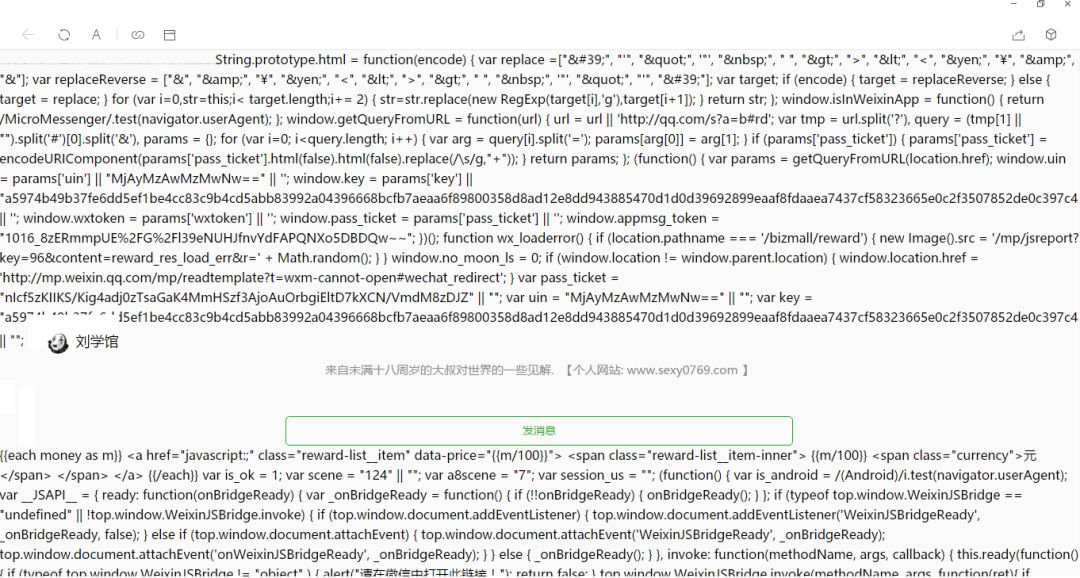Click the share/forward icon
Viewport: 1080px width, 578px height.
[1019, 34]
